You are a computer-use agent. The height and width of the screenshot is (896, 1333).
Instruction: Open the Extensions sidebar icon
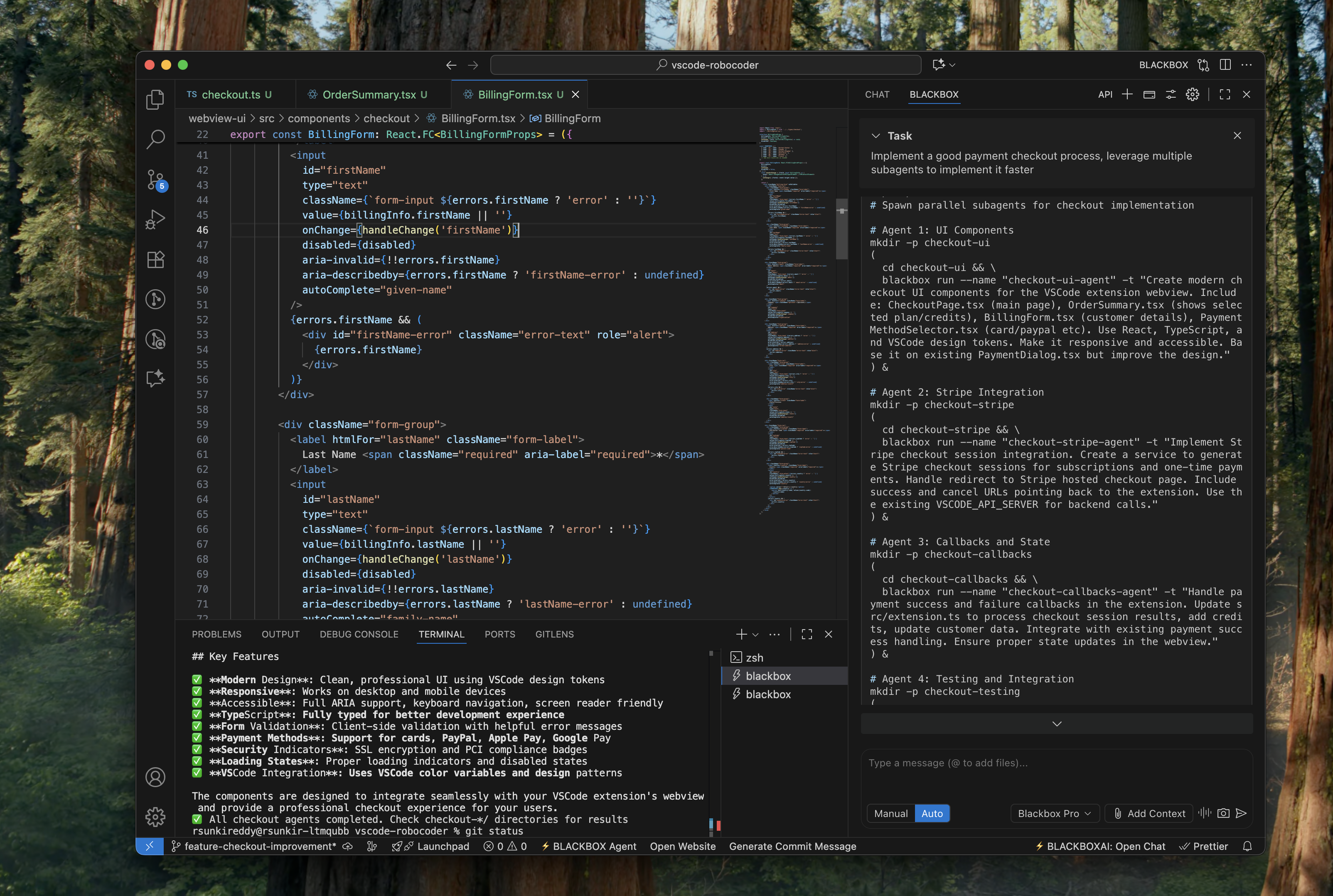coord(155,259)
